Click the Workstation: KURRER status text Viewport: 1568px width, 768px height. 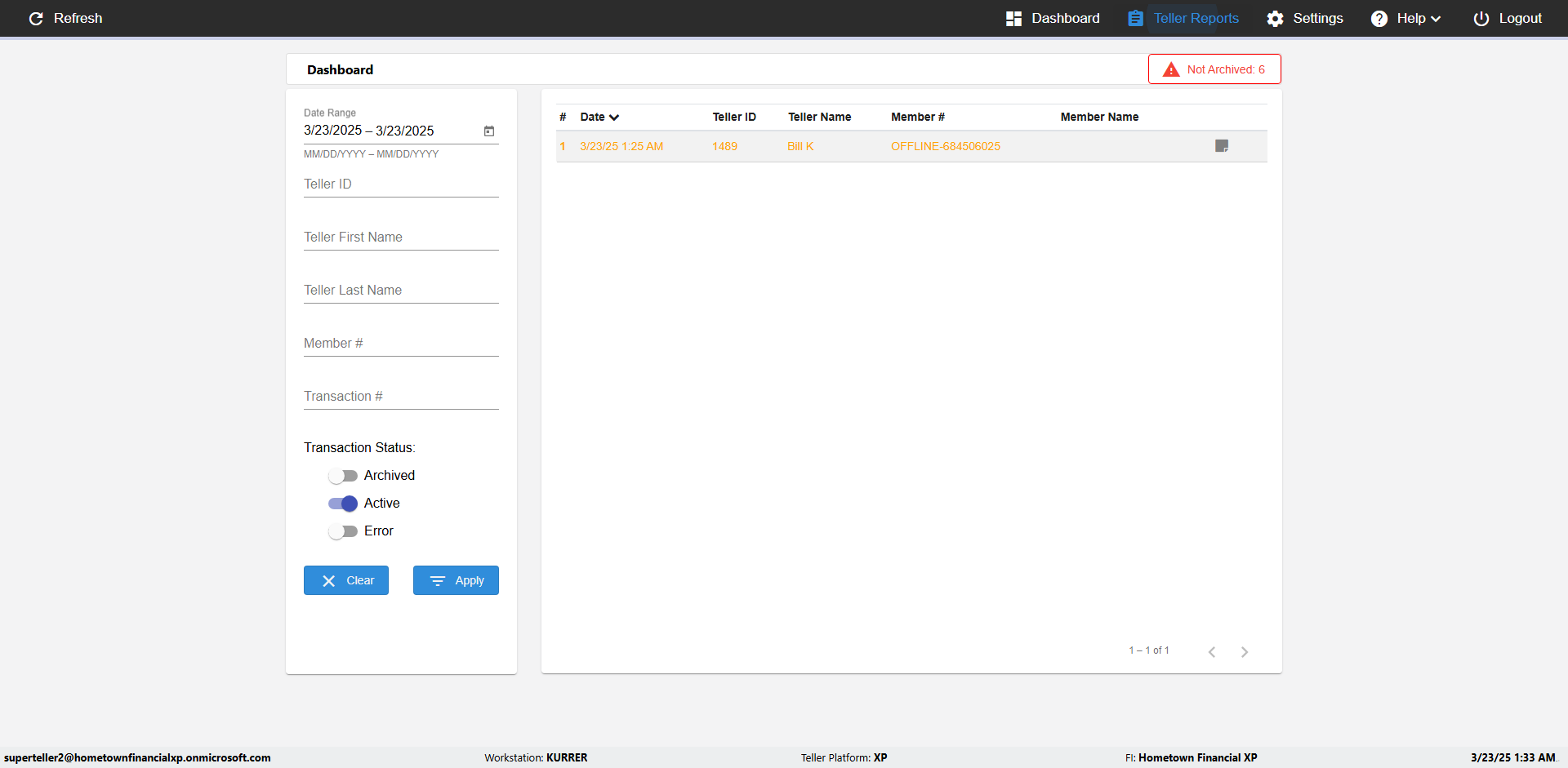[x=536, y=757]
